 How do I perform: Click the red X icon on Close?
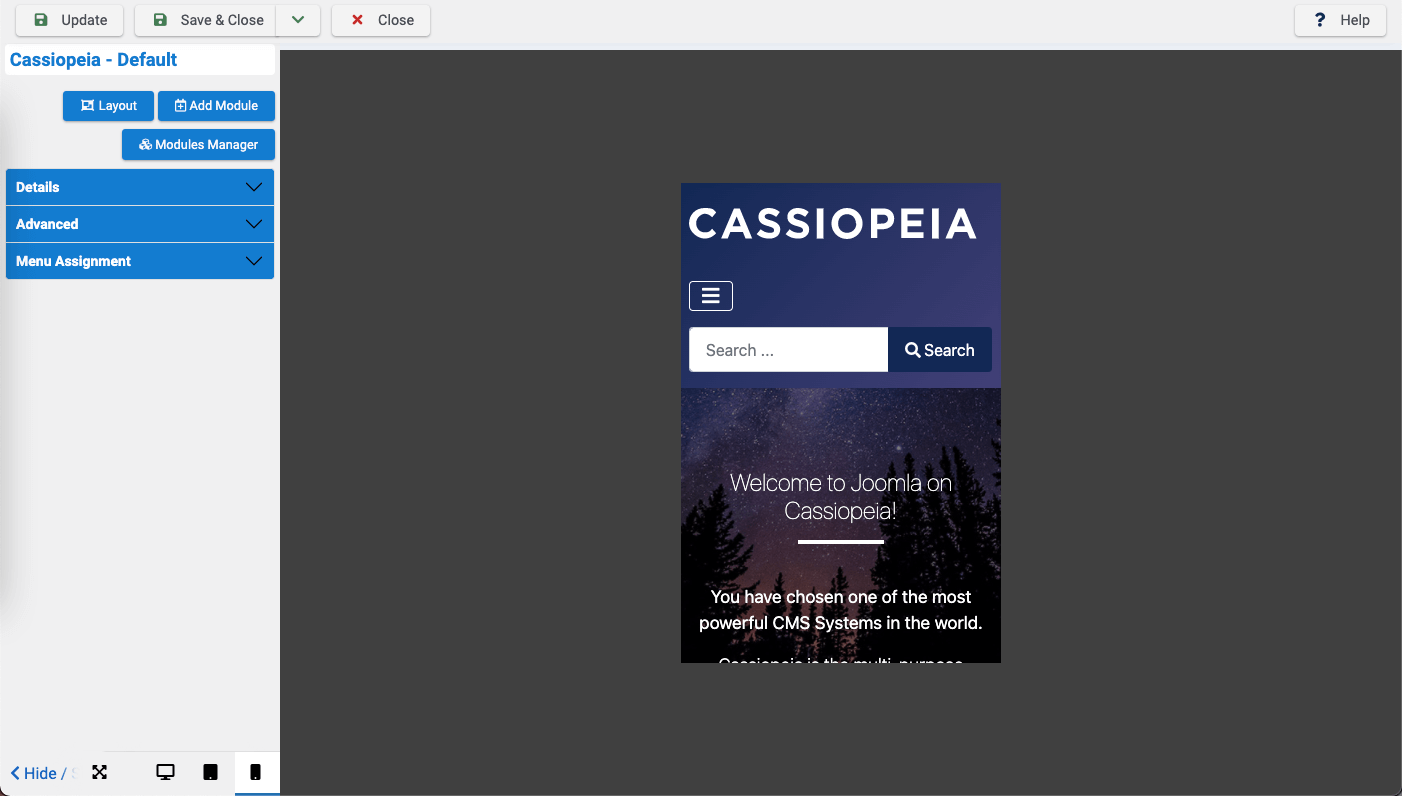(357, 20)
